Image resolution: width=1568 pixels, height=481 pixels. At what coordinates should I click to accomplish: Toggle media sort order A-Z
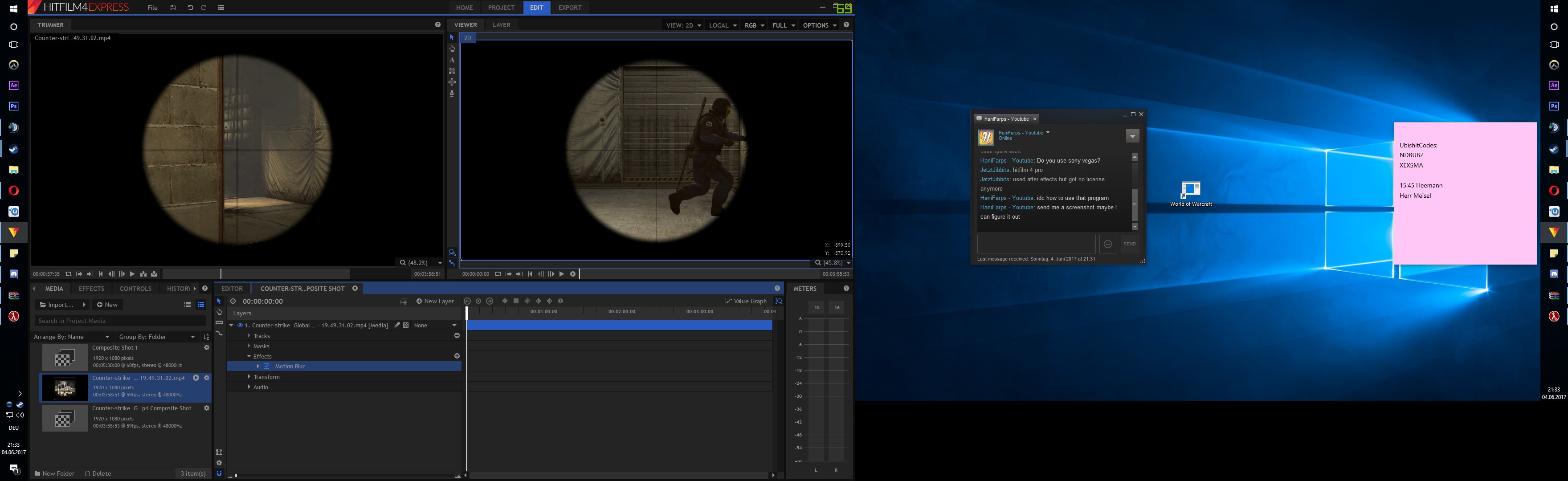click(x=206, y=337)
